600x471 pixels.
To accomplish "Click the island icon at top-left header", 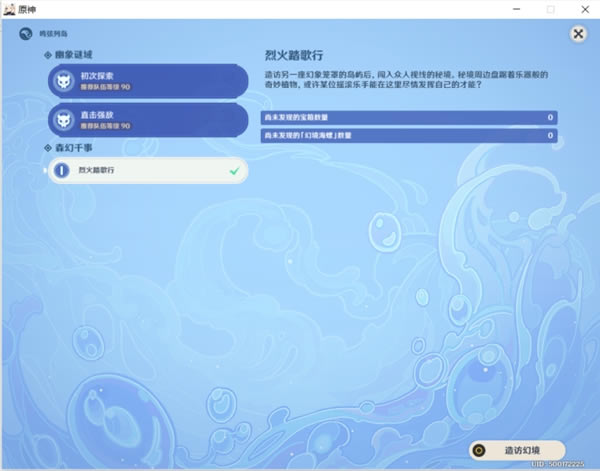I will (x=24, y=34).
